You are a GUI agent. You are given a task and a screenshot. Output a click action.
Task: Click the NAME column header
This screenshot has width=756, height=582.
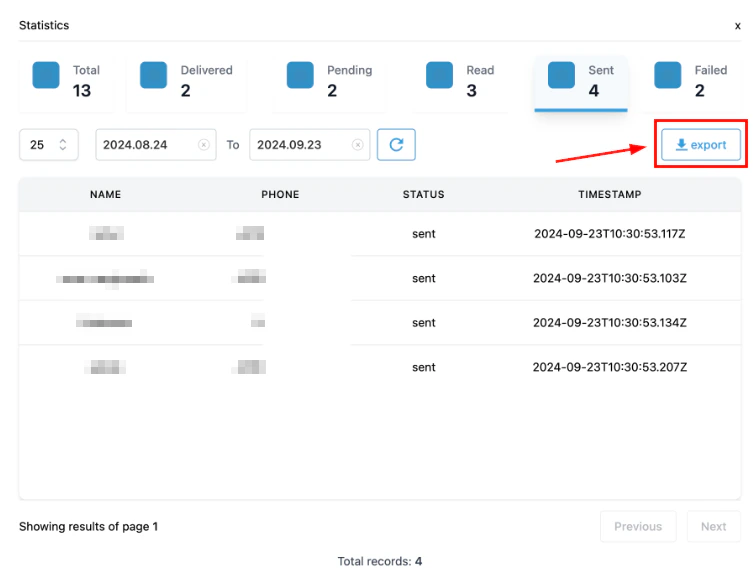106,194
